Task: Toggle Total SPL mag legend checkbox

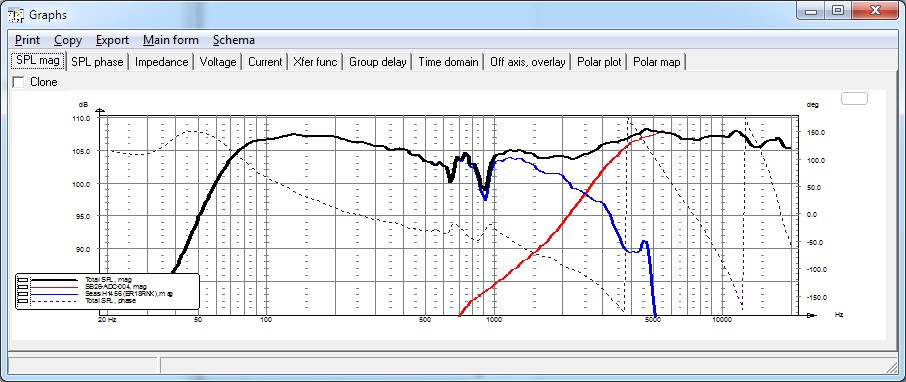Action: point(23,280)
